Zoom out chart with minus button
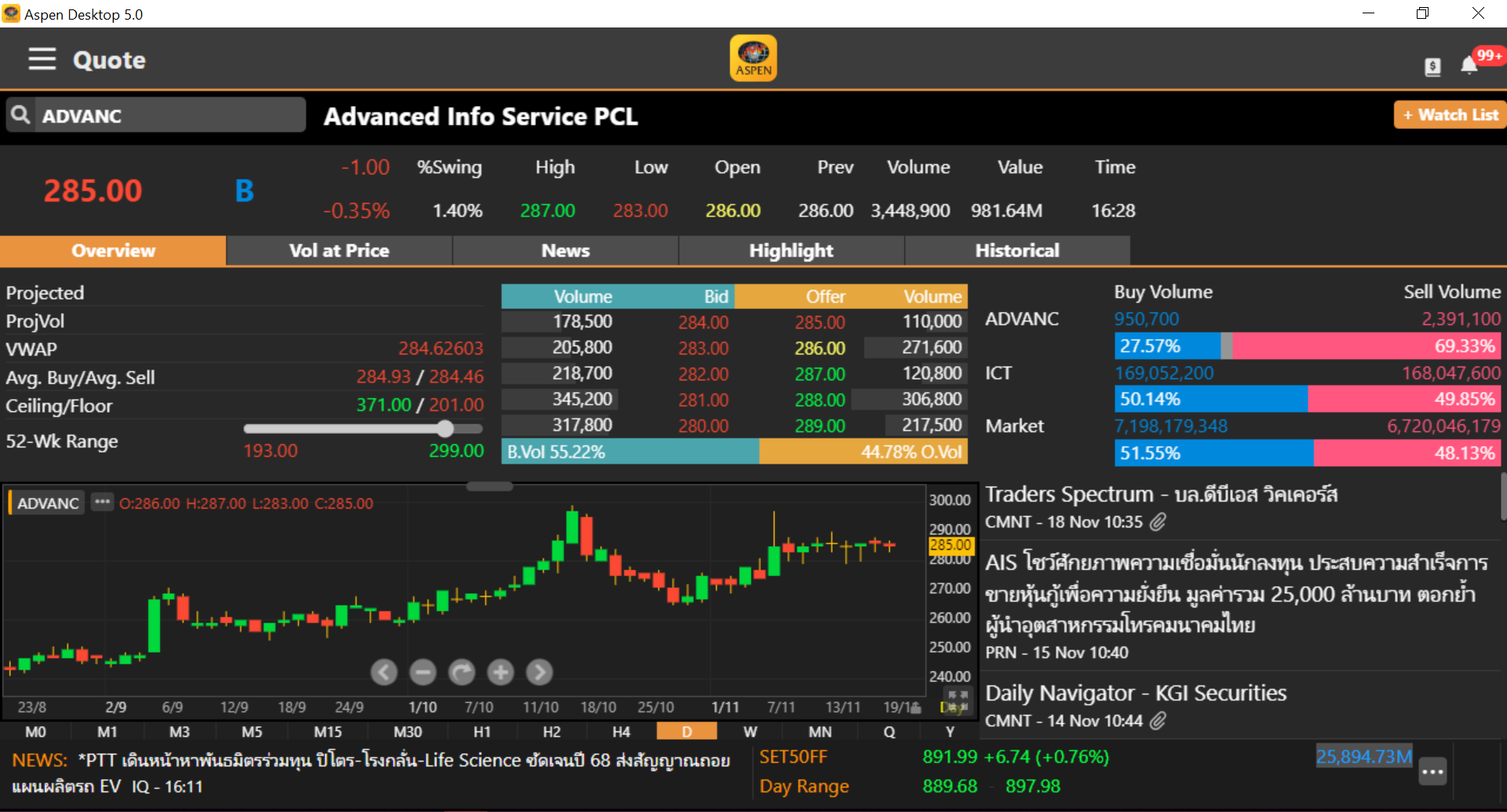This screenshot has width=1507, height=812. 423,672
